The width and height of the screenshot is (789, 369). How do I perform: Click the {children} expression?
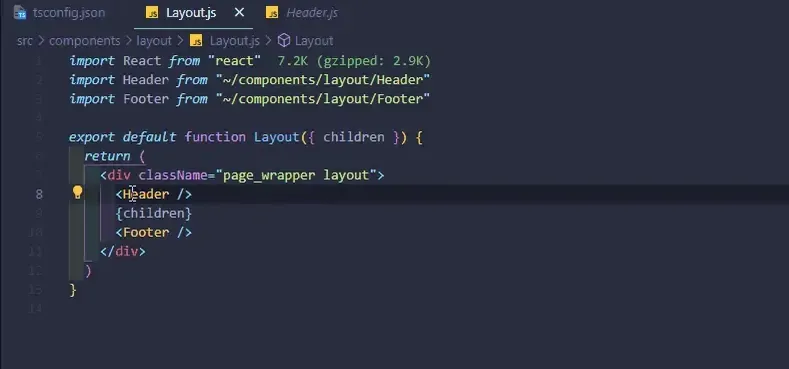[x=153, y=213]
